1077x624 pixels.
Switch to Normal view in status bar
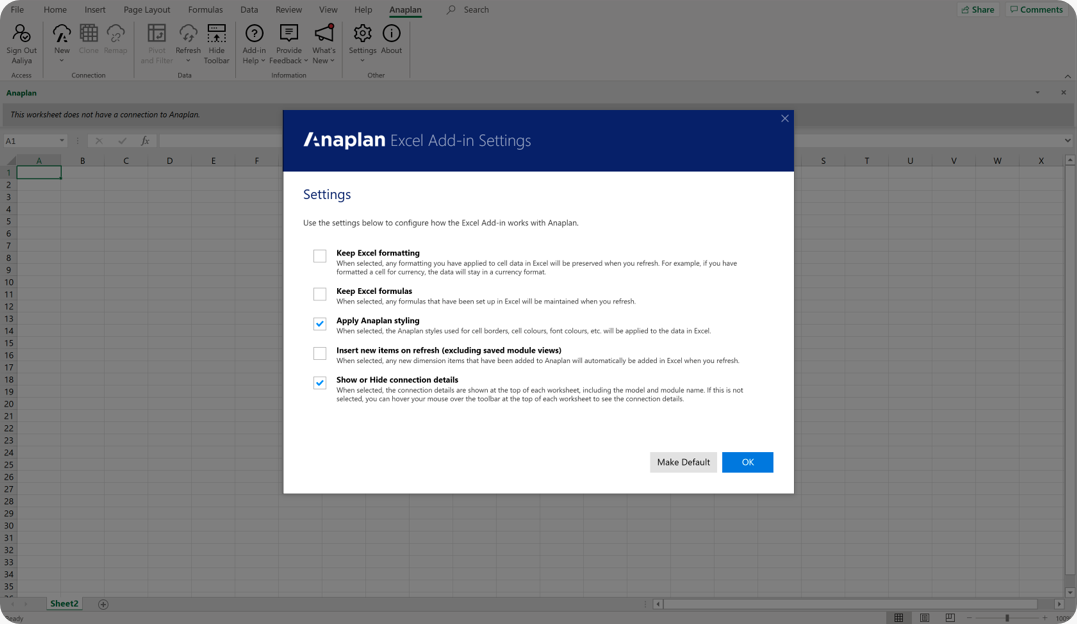pos(898,618)
